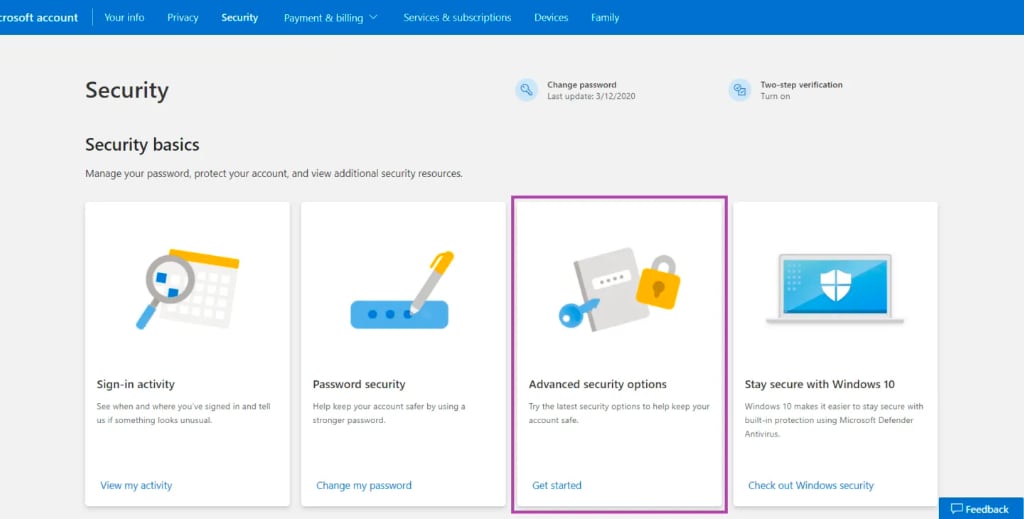Click the Change password shortcut link
Image resolution: width=1024 pixels, height=519 pixels.
point(582,85)
